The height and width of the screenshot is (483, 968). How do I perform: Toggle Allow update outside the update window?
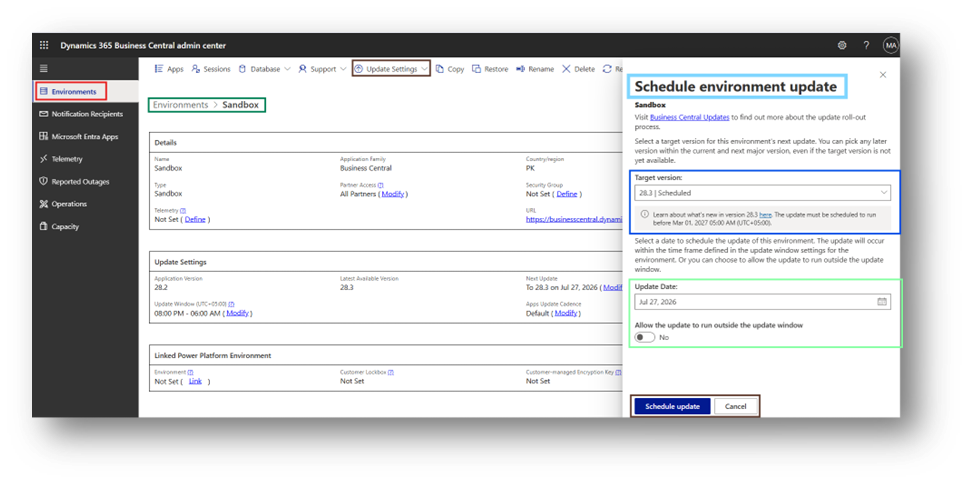[x=645, y=337]
